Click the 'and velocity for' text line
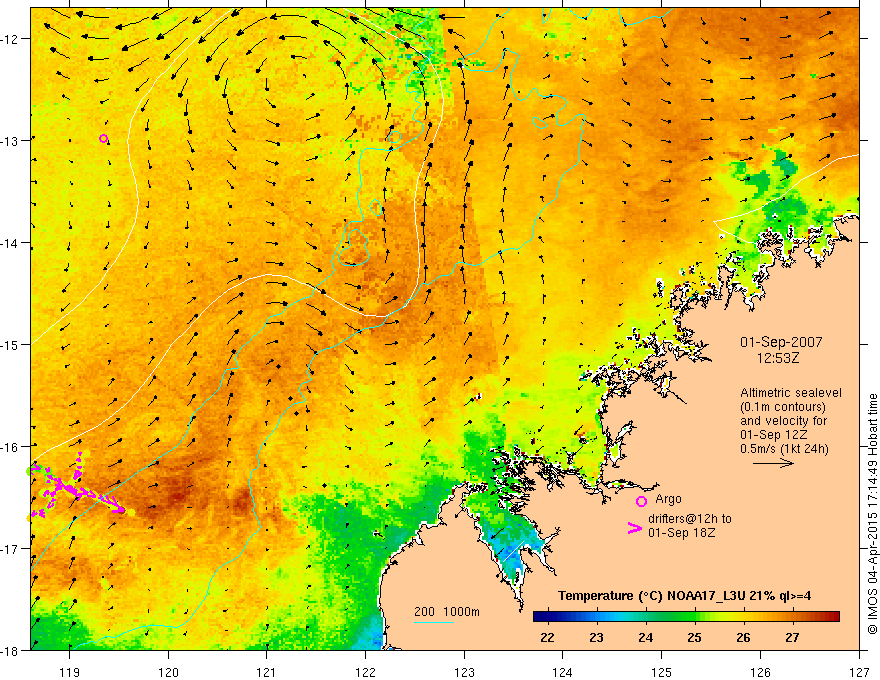The image size is (880, 680). (783, 421)
